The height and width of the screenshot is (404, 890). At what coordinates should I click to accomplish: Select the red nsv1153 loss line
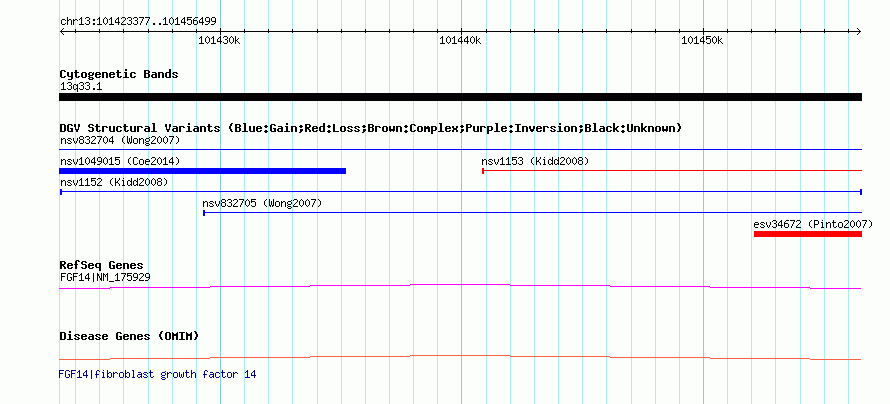[672, 170]
